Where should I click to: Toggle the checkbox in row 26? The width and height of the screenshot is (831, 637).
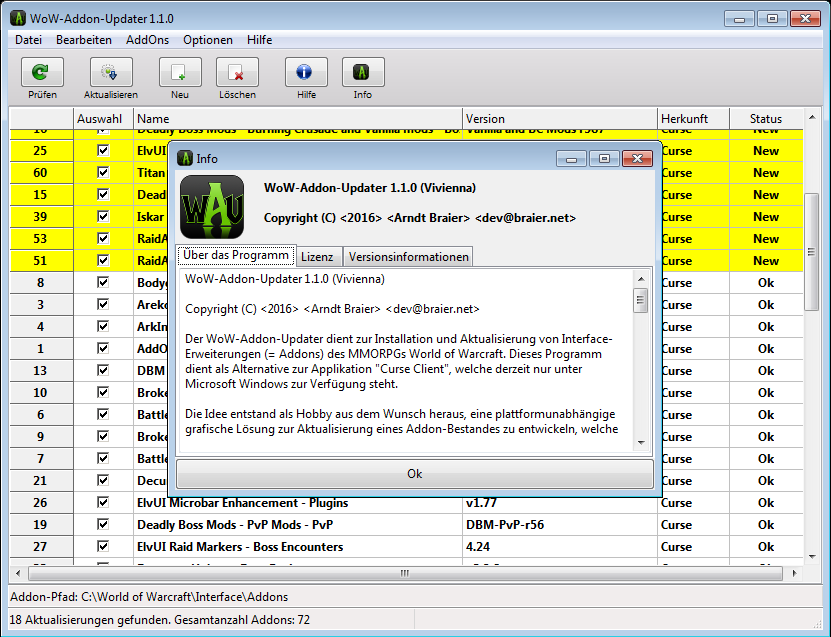pos(103,502)
